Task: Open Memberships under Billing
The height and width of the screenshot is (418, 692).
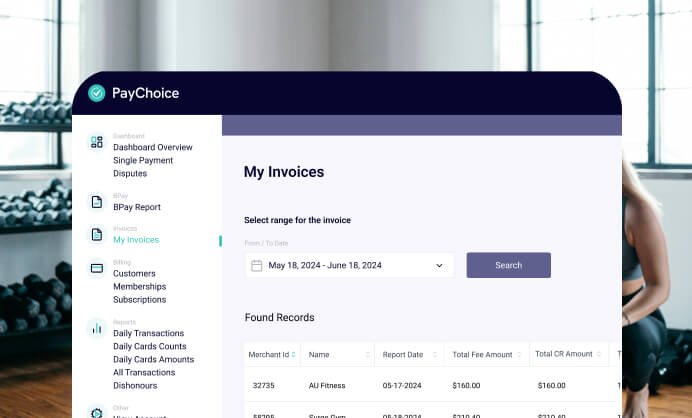Action: pyautogui.click(x=139, y=286)
